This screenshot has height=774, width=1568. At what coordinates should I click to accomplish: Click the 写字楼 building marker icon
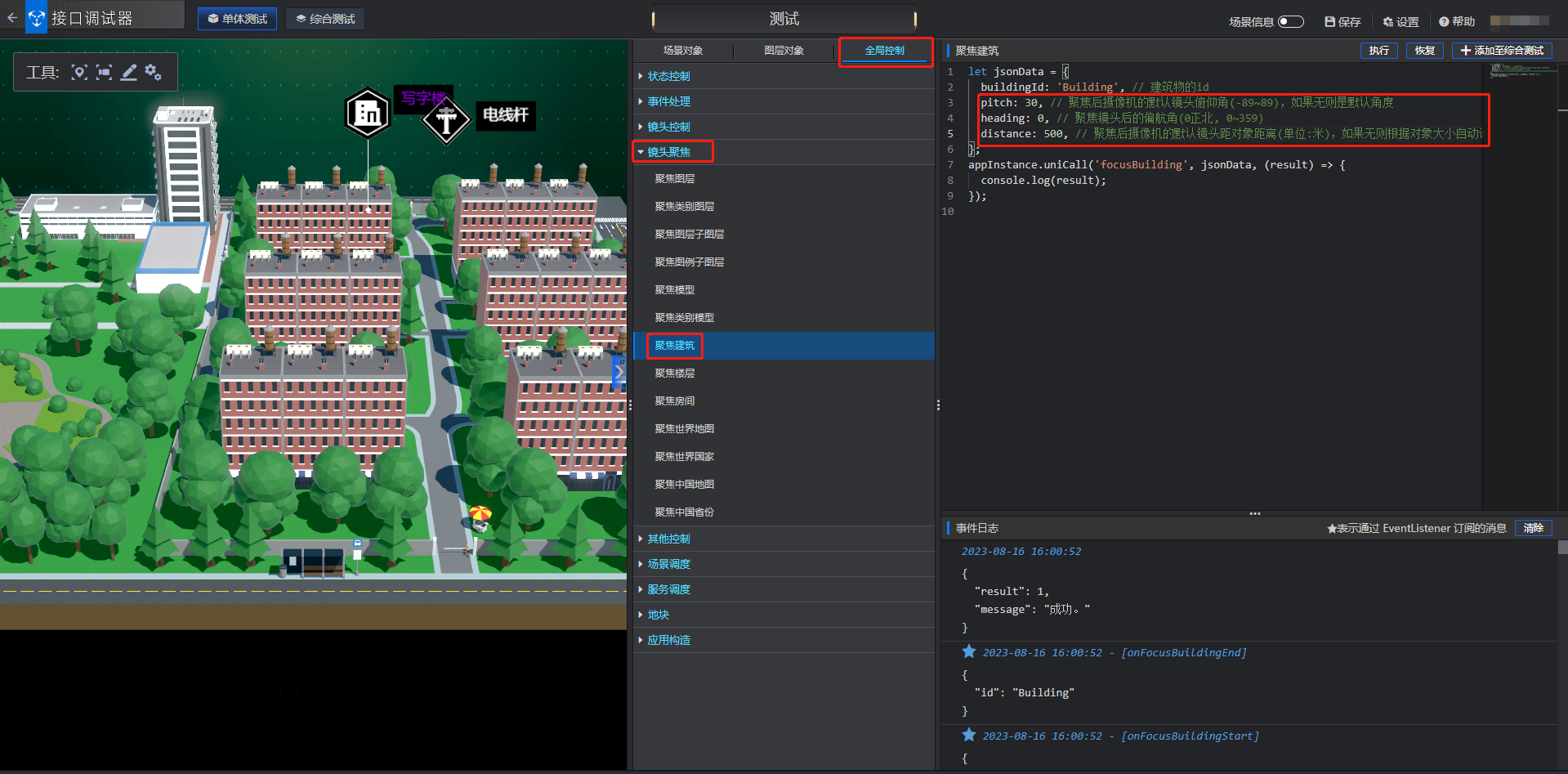(368, 113)
